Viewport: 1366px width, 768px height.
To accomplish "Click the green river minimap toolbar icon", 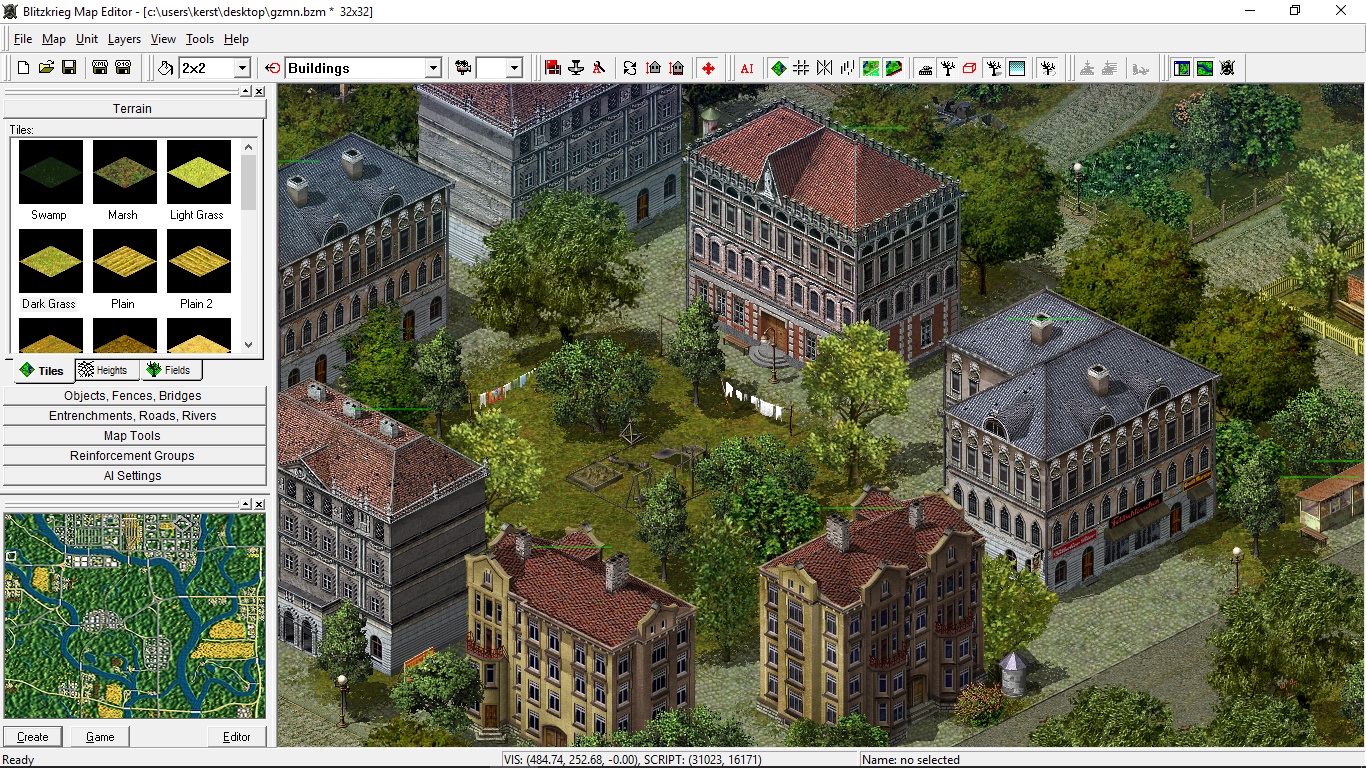I will coord(1205,68).
